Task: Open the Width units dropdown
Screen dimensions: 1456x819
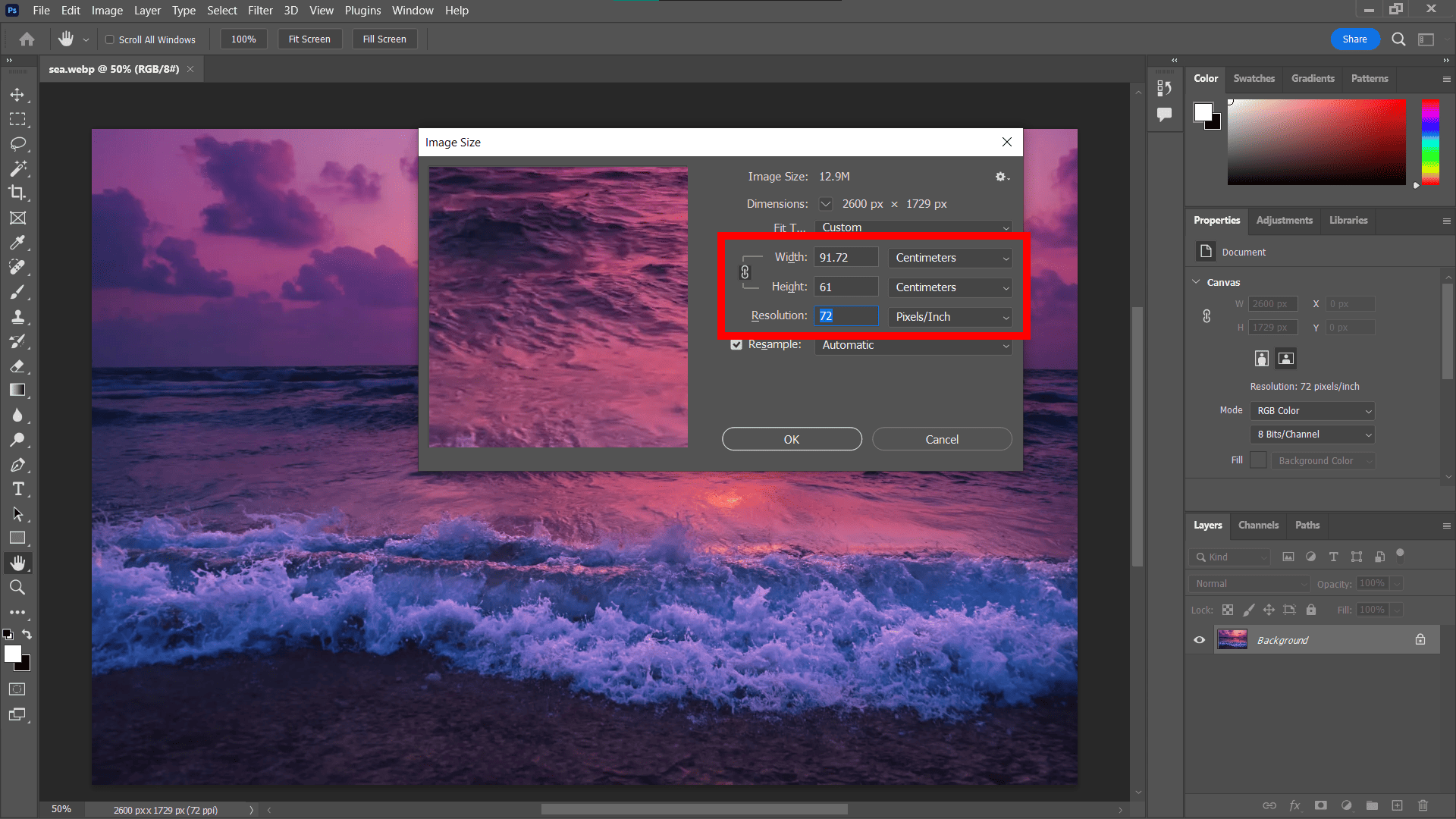Action: (x=949, y=258)
